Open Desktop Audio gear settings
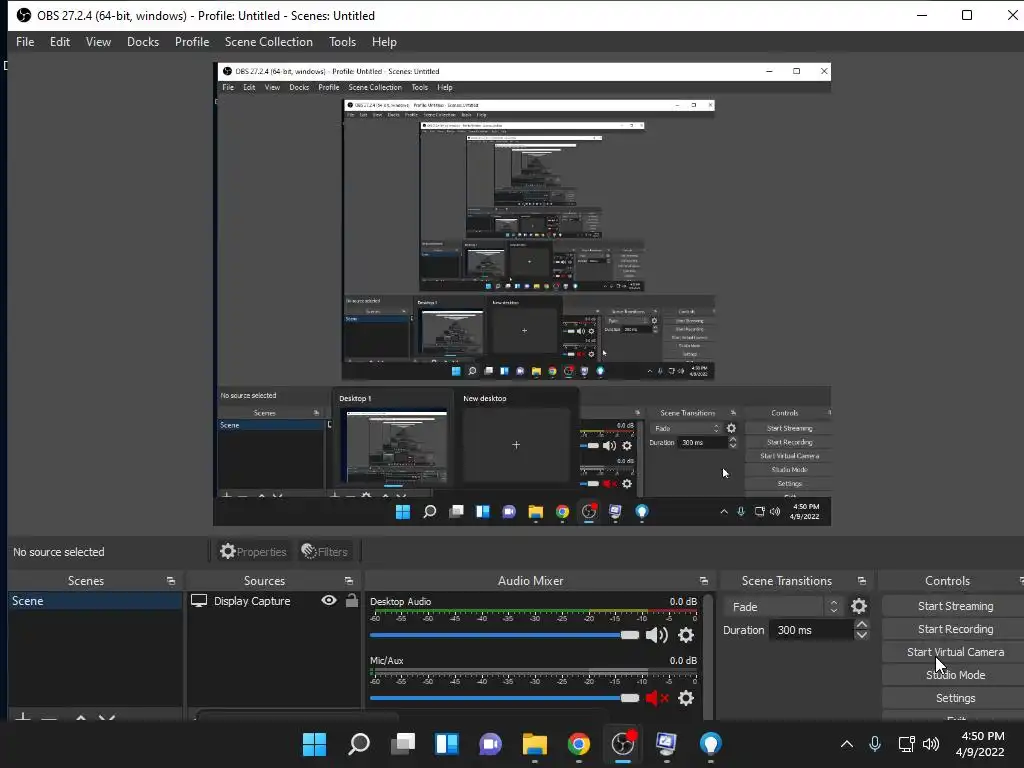Screen dimensions: 1024x768 686,635
